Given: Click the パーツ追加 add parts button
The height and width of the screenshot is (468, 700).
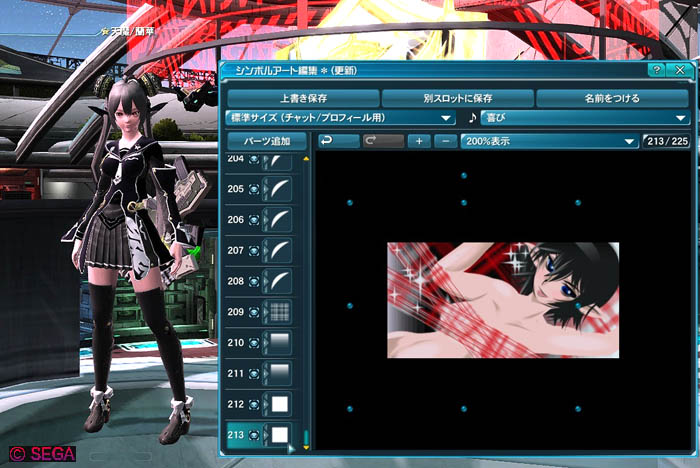Looking at the screenshot, I should 267,141.
